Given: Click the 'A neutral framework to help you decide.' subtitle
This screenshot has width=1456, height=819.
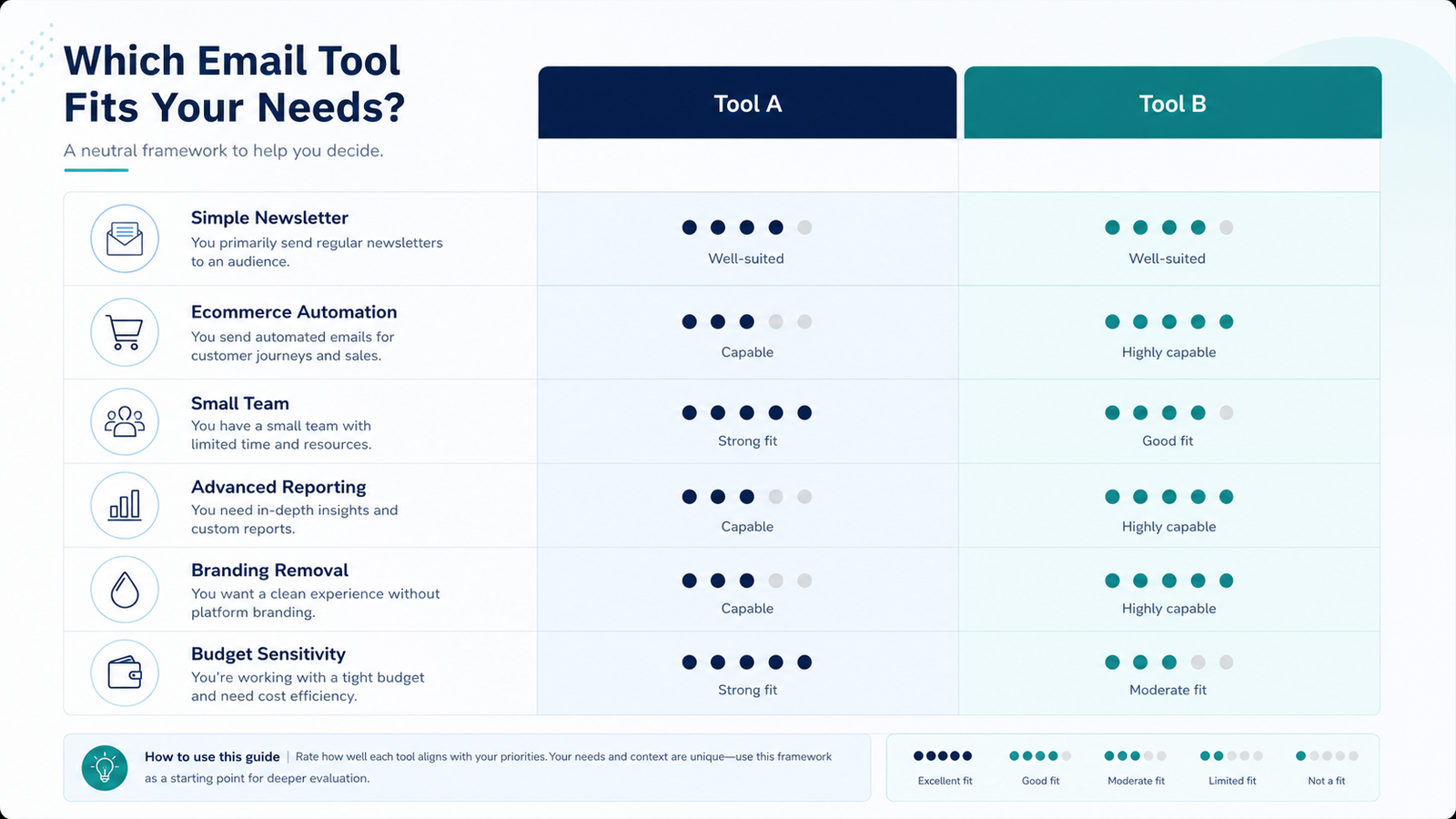Looking at the screenshot, I should tap(223, 150).
